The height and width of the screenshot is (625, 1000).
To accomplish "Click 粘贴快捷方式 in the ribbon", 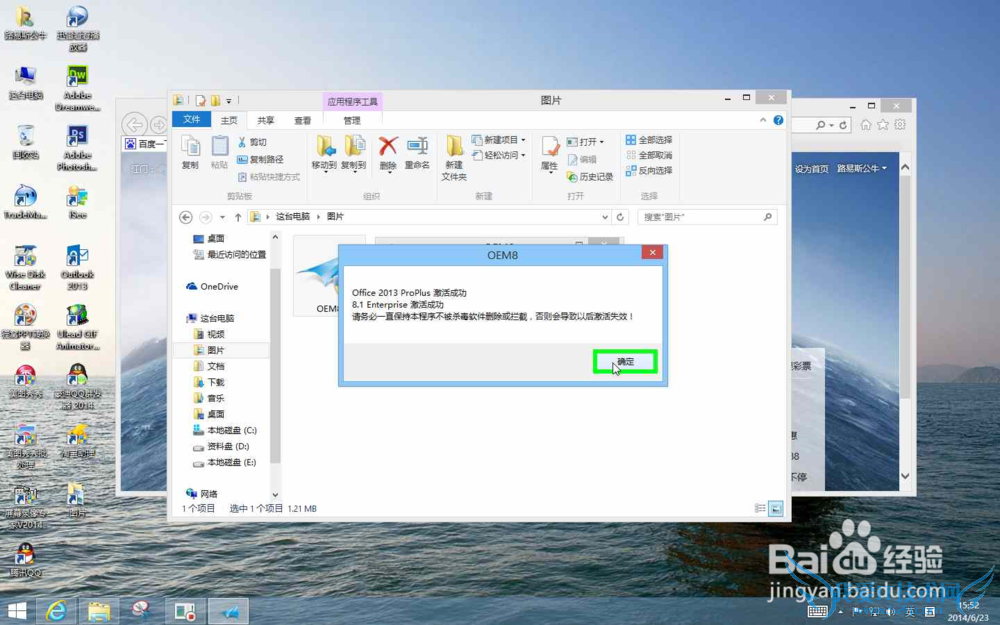I will point(268,177).
